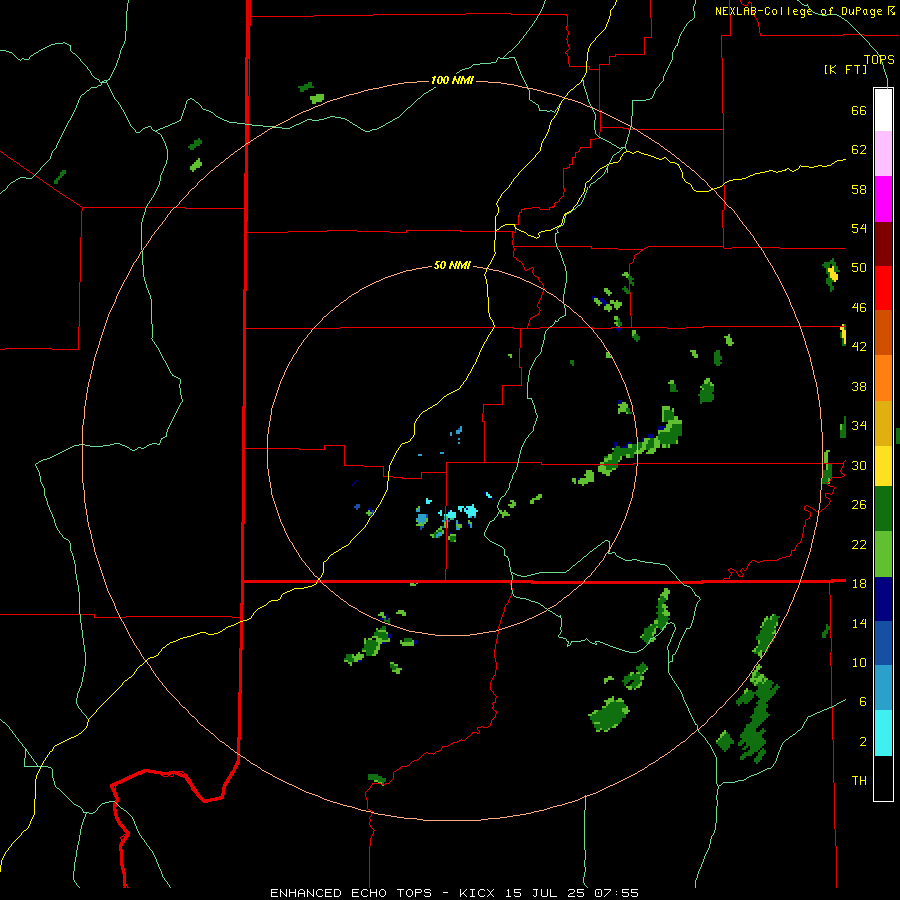Click the NEXLAB-College of DuPage text

pyautogui.click(x=798, y=11)
